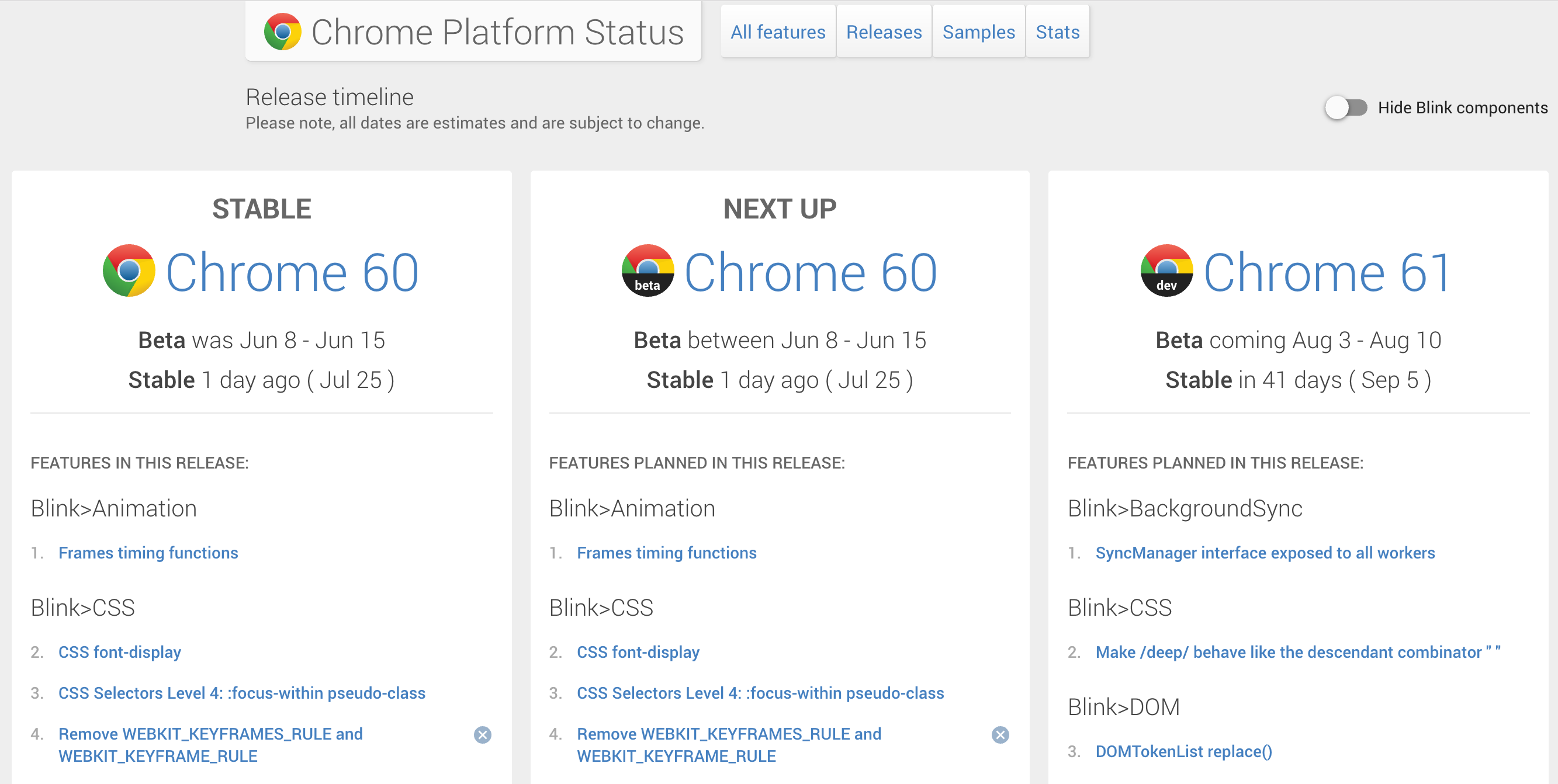Click 'Beta was Jun 8 - Jun 15' text

(x=261, y=339)
